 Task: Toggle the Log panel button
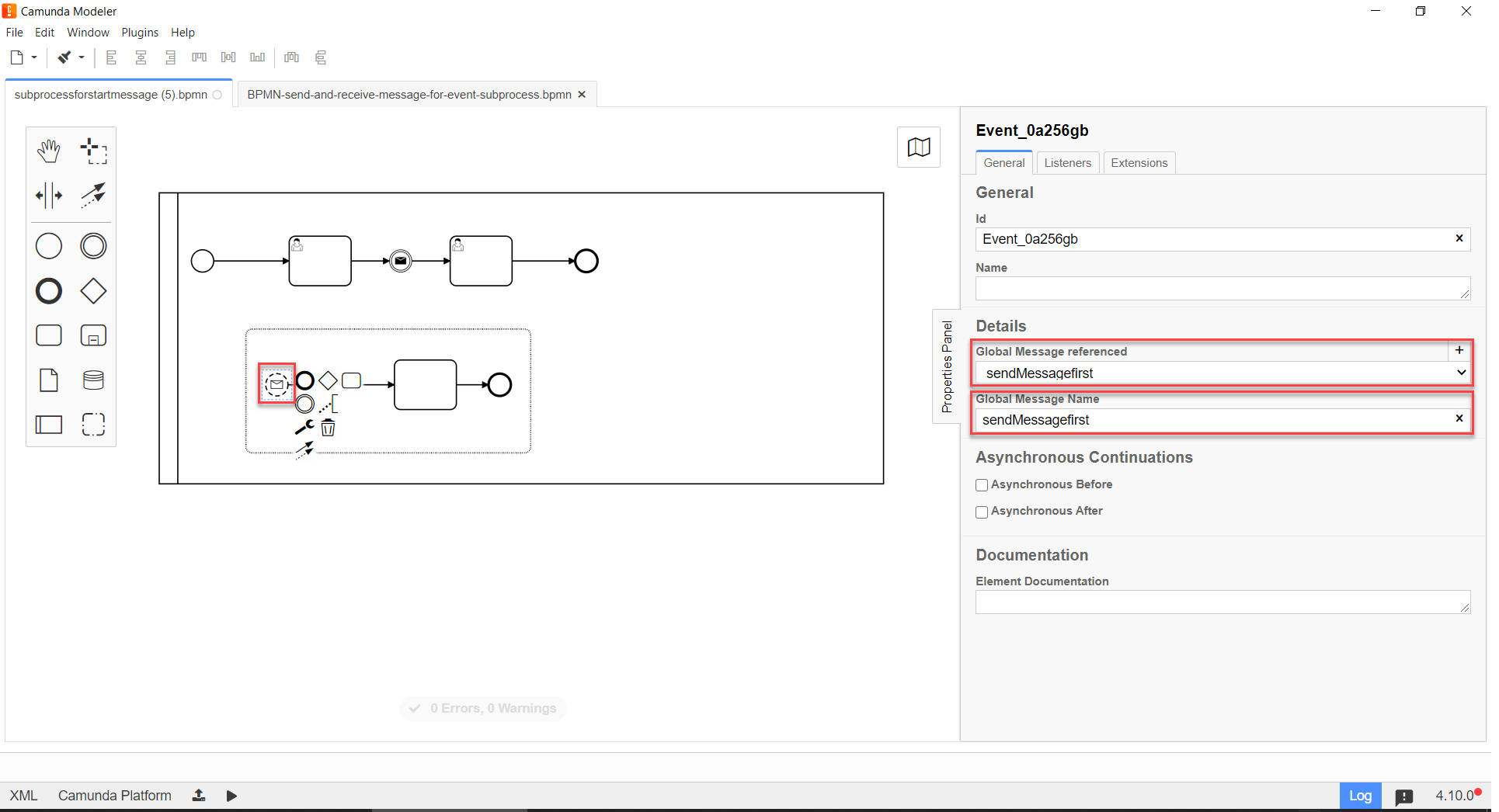1360,796
